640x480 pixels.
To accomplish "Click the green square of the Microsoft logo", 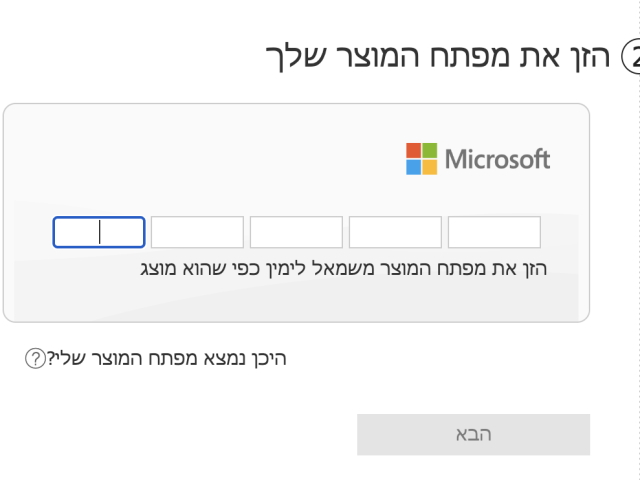I will [x=429, y=151].
